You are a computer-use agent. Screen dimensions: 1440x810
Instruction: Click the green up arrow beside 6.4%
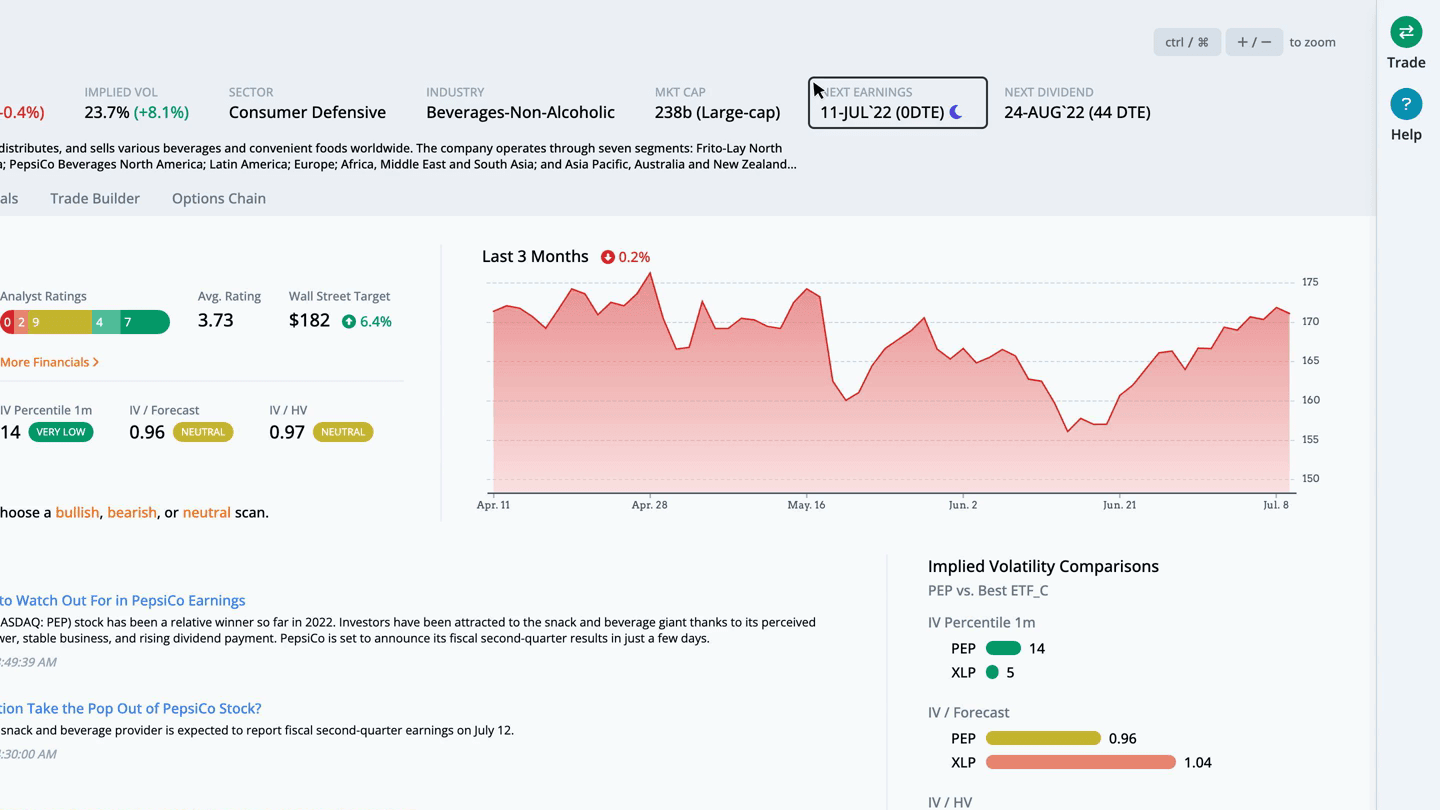pyautogui.click(x=349, y=321)
